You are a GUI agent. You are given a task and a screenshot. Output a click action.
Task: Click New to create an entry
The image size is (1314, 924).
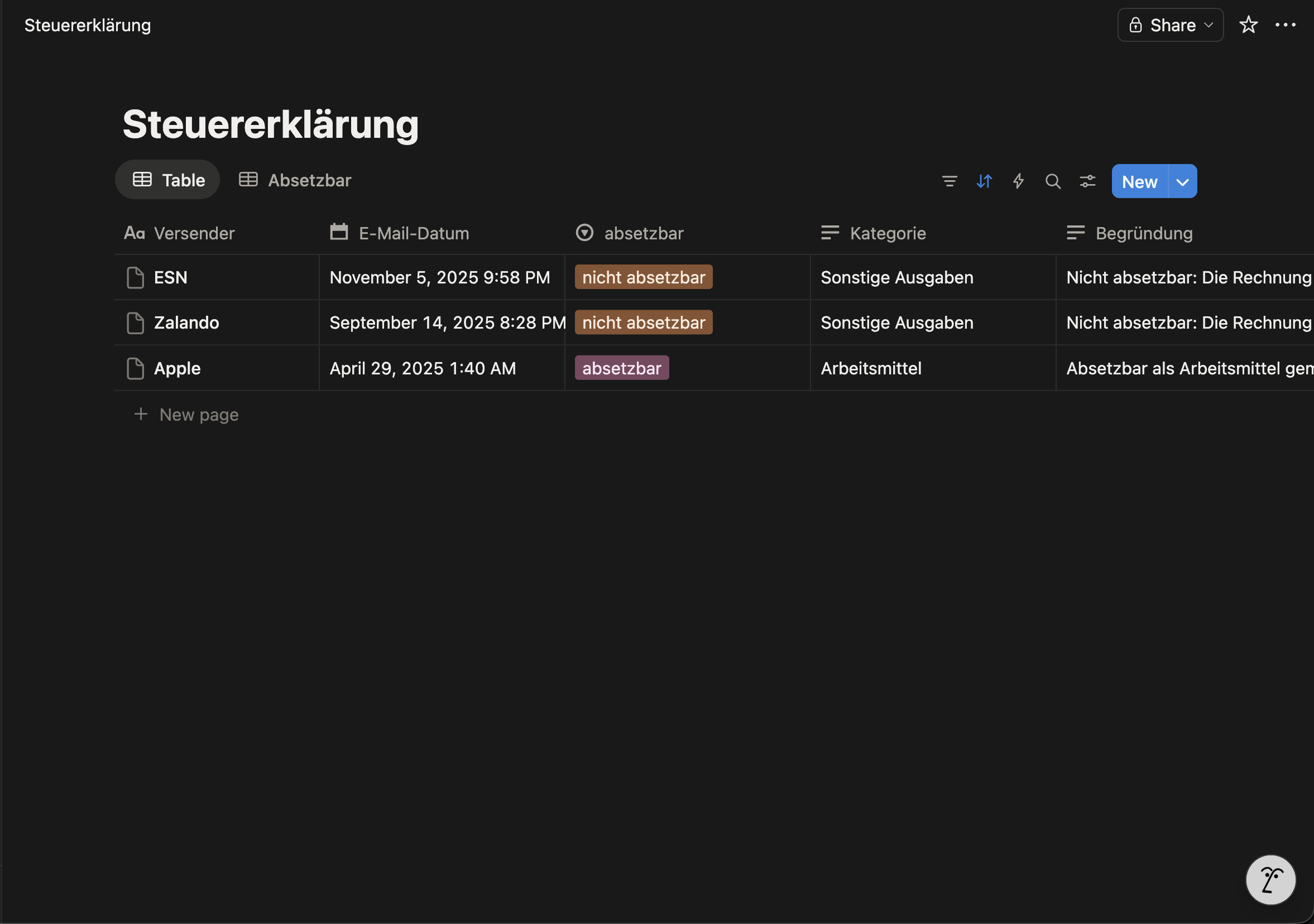click(x=1139, y=181)
